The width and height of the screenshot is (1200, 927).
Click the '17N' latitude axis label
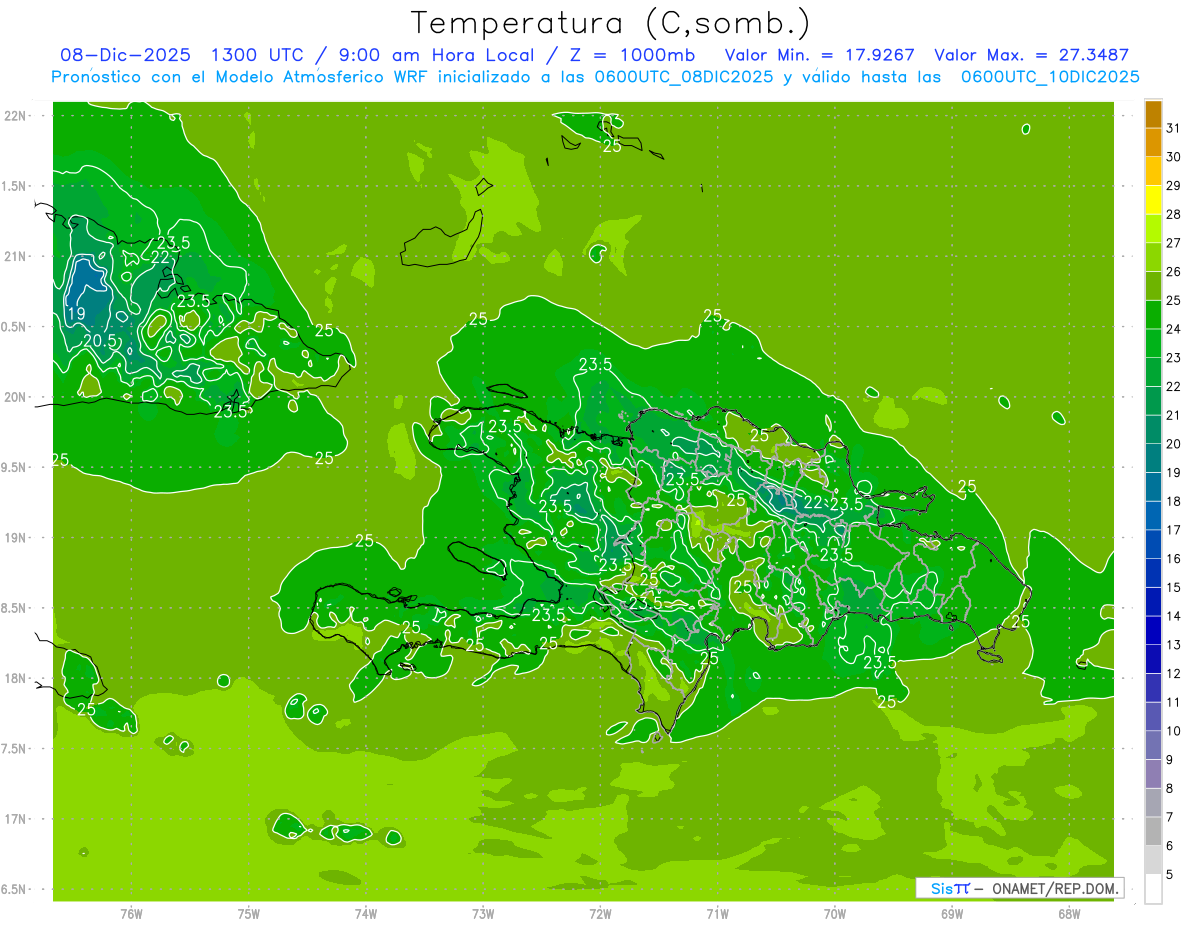point(16,819)
